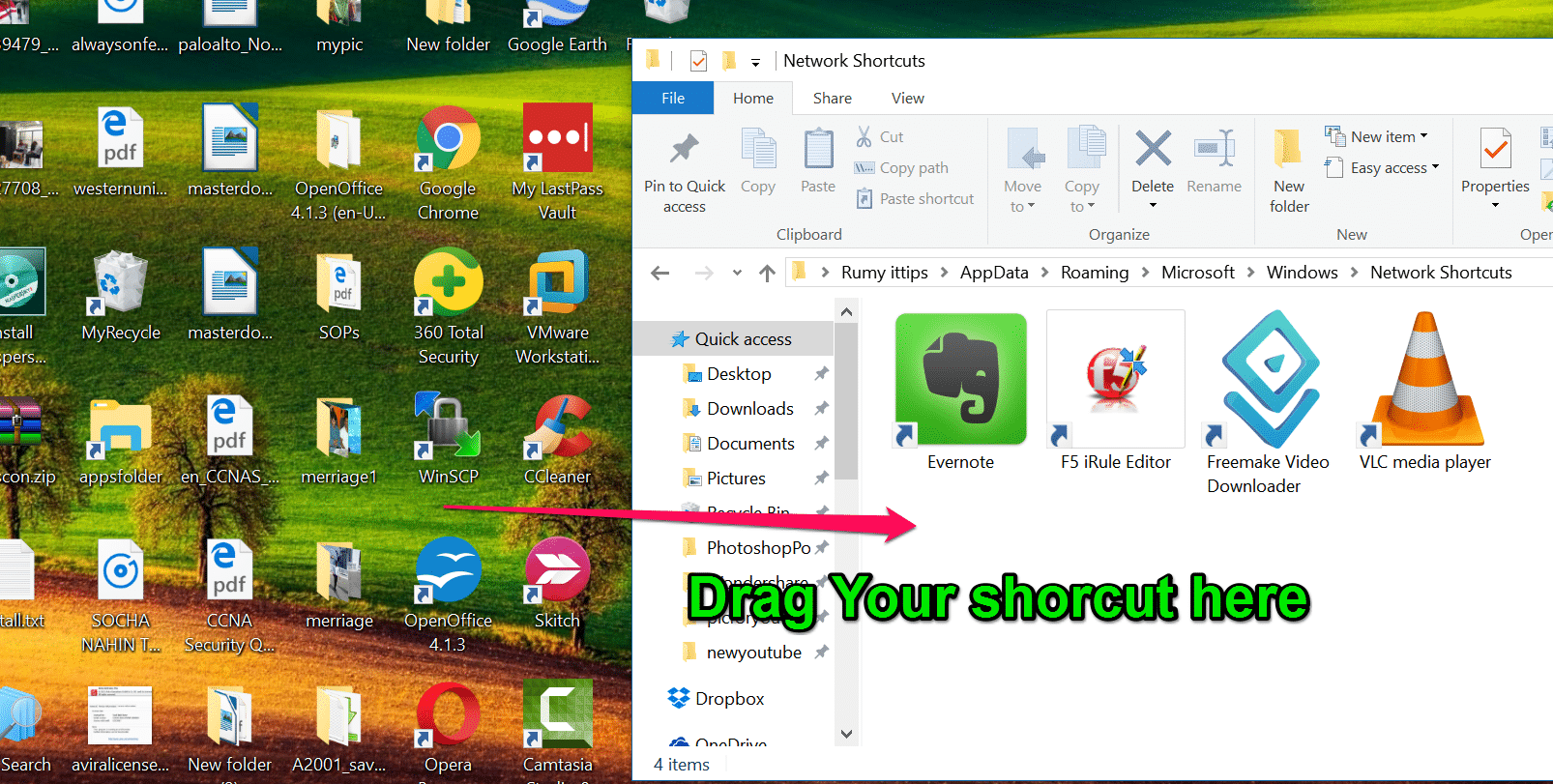The height and width of the screenshot is (784, 1553).
Task: Click the Paste button in ribbon
Action: point(818,161)
